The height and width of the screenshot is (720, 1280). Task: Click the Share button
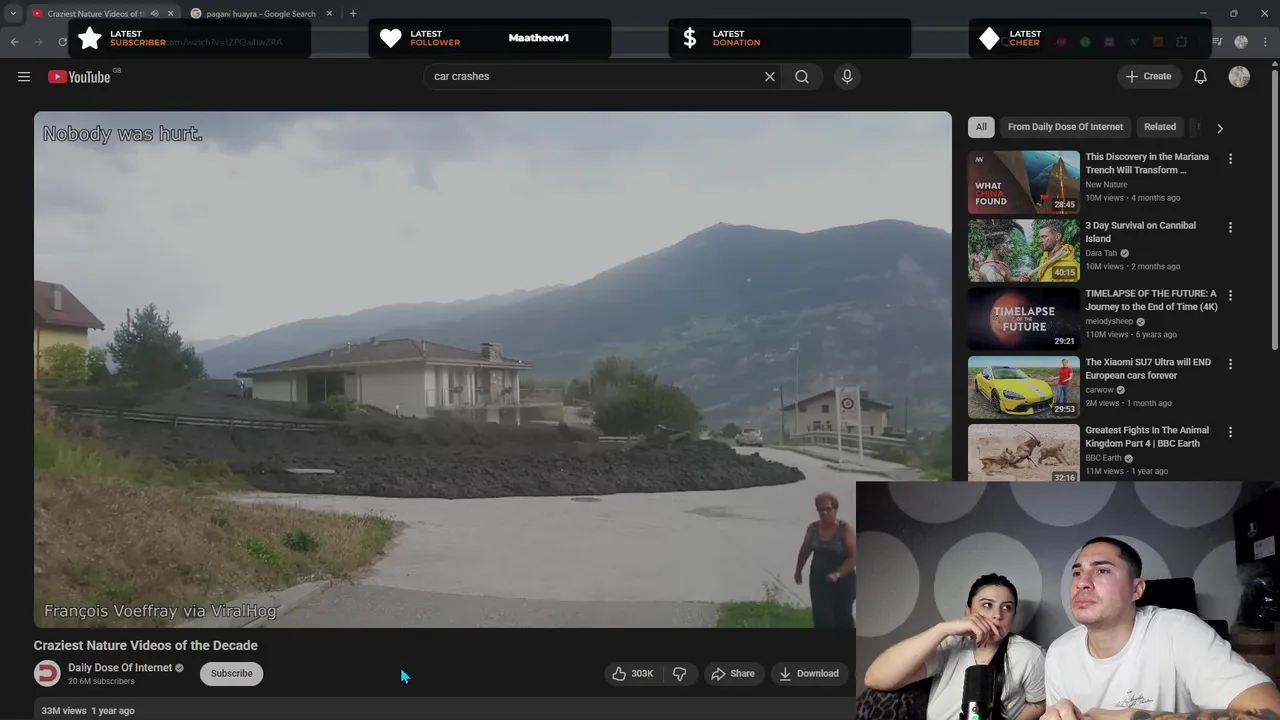(x=733, y=674)
